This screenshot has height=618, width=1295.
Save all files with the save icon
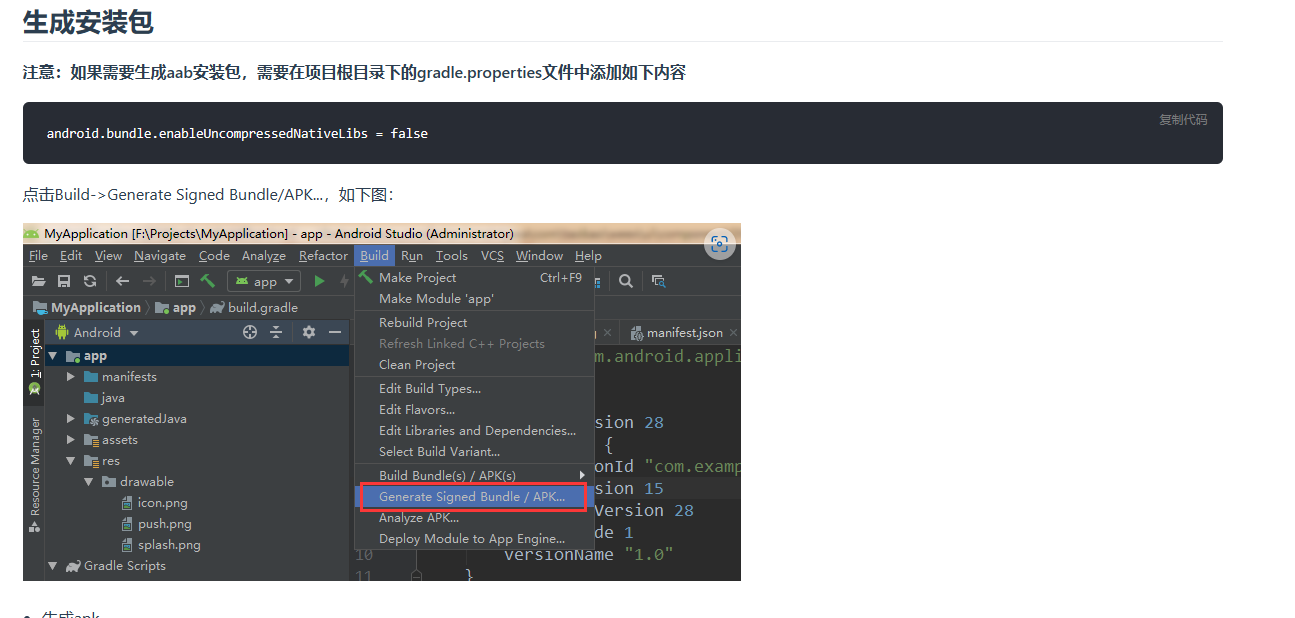click(64, 281)
